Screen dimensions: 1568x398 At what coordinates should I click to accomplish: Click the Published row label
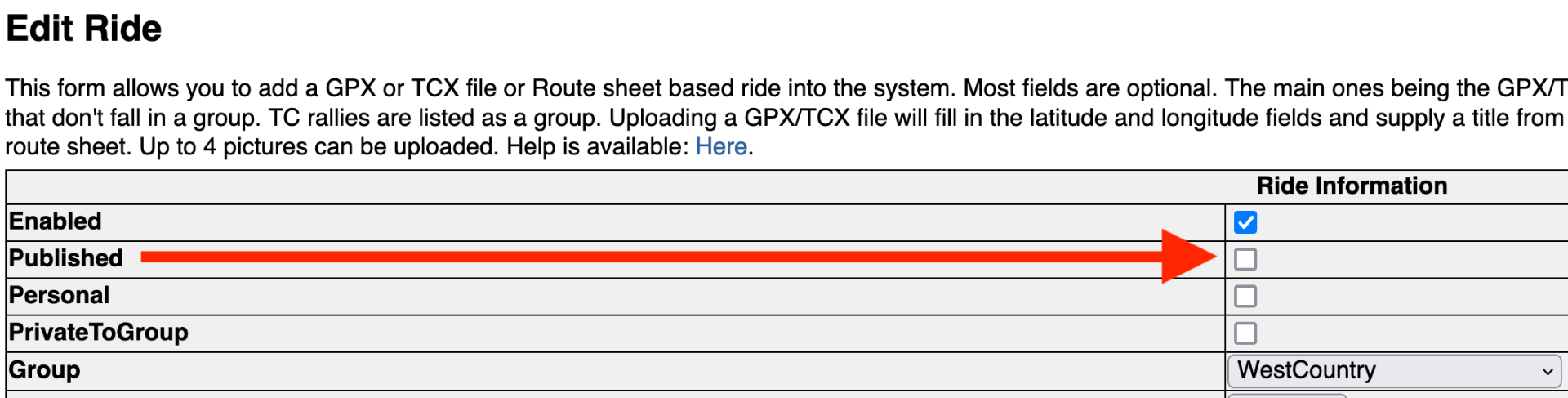66,258
